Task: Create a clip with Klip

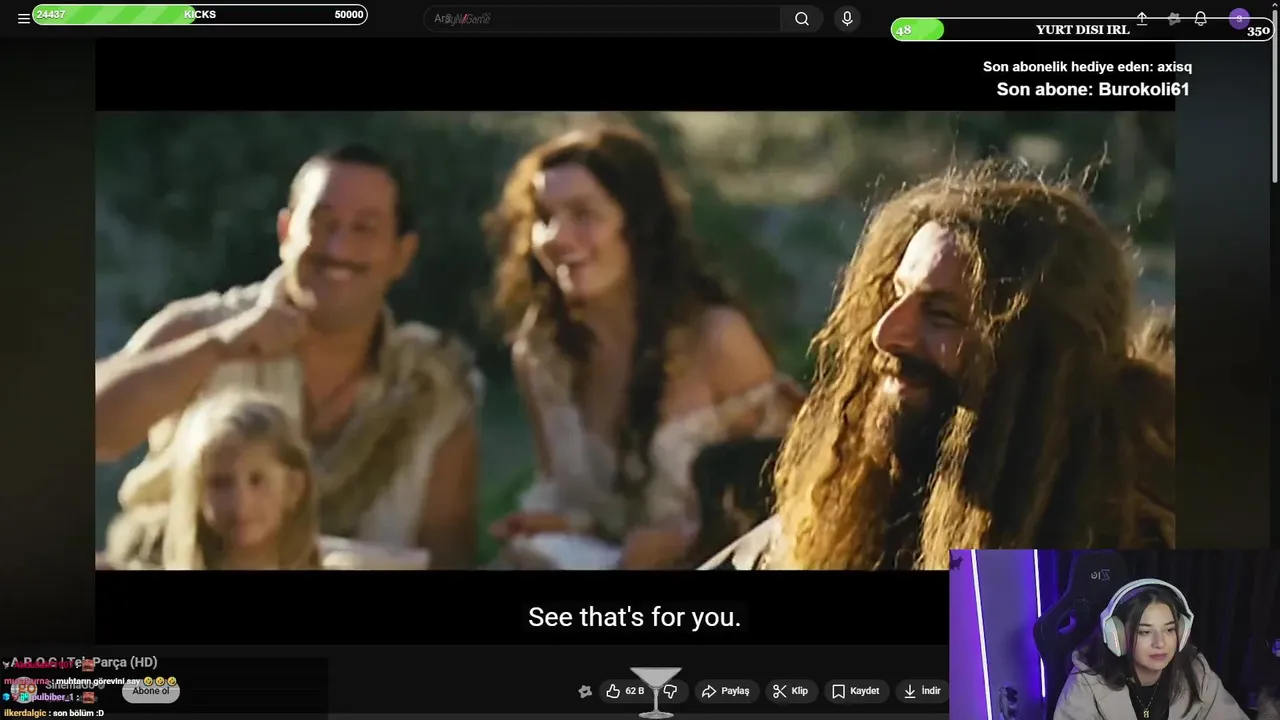Action: (790, 691)
